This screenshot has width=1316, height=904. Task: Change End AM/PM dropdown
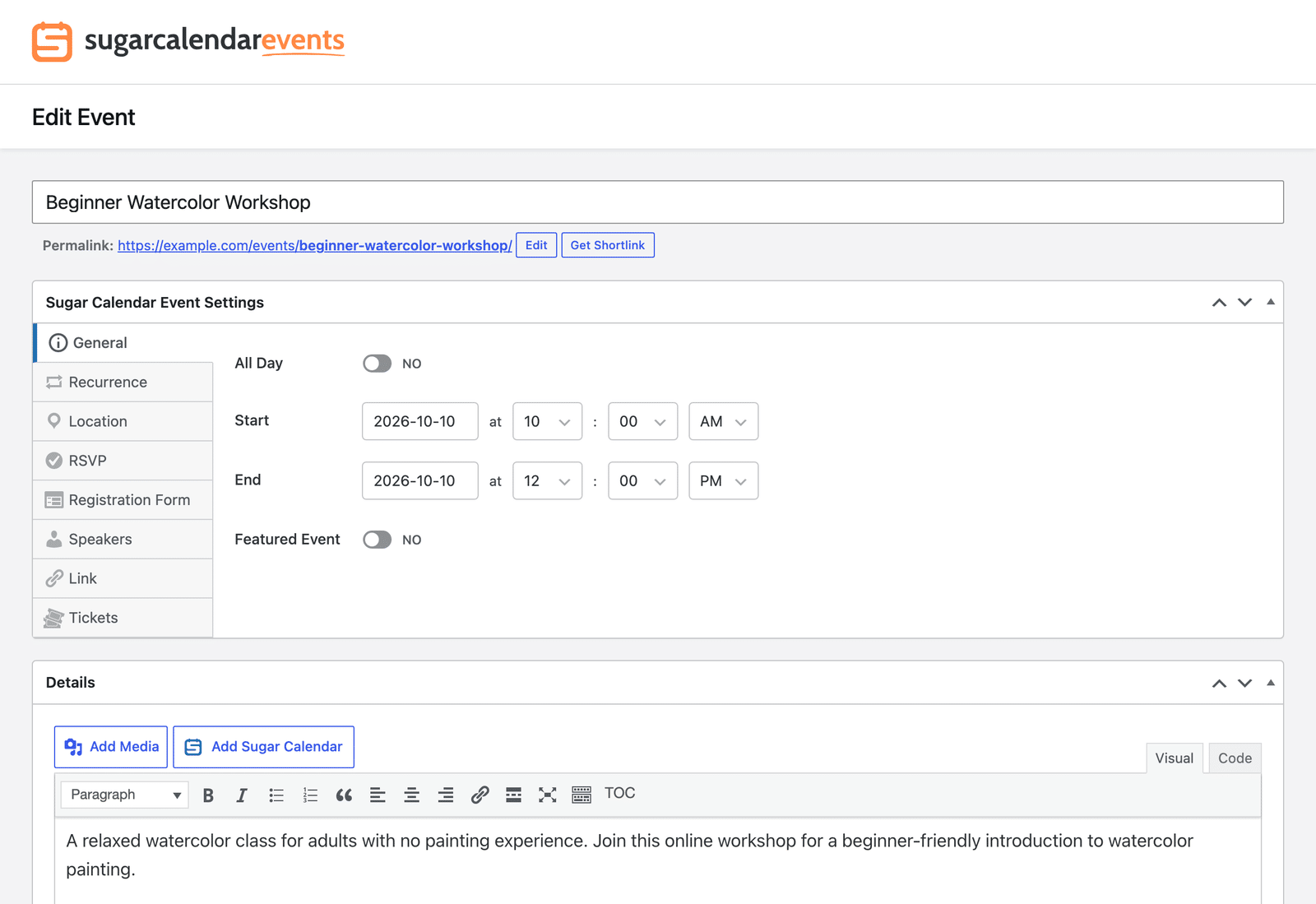(723, 480)
